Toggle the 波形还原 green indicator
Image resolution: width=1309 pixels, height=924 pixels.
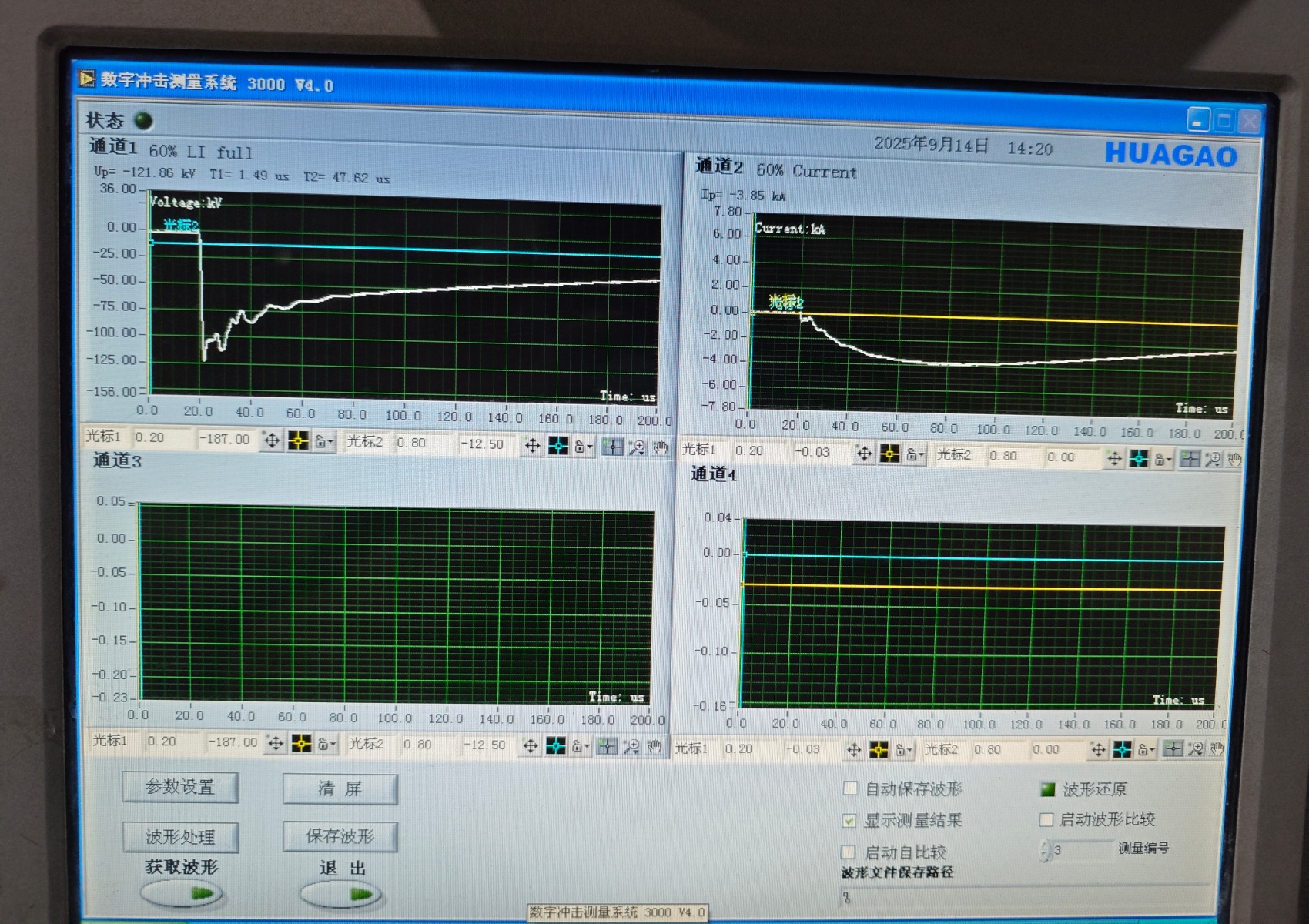(1048, 788)
